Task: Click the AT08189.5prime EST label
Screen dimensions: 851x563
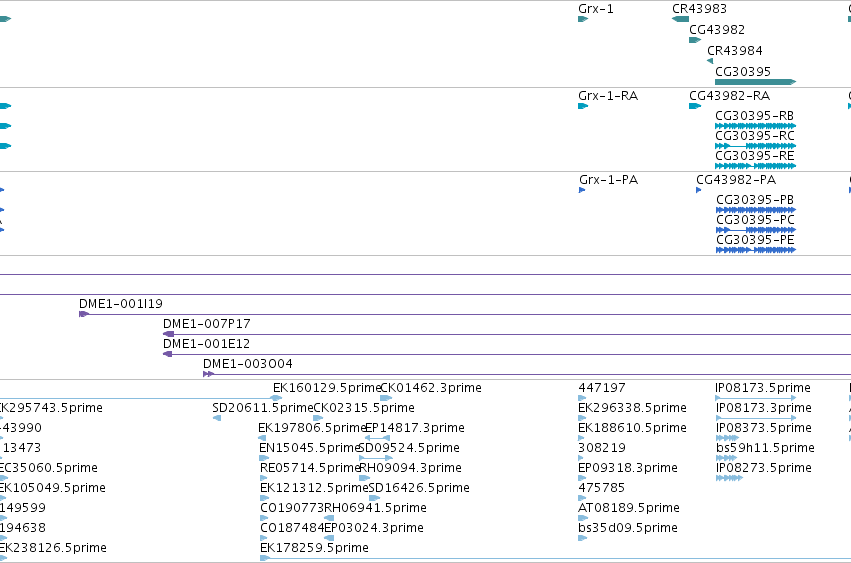Action: coord(628,508)
